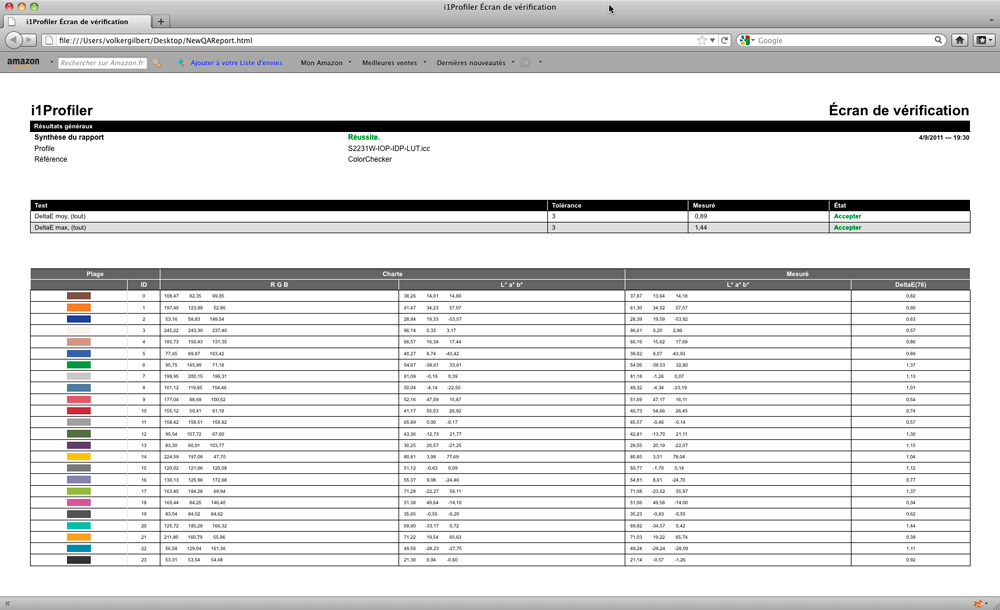Viewport: 1000px width, 610px height.
Task: Click the ColorChecker reference value
Action: 370,160
